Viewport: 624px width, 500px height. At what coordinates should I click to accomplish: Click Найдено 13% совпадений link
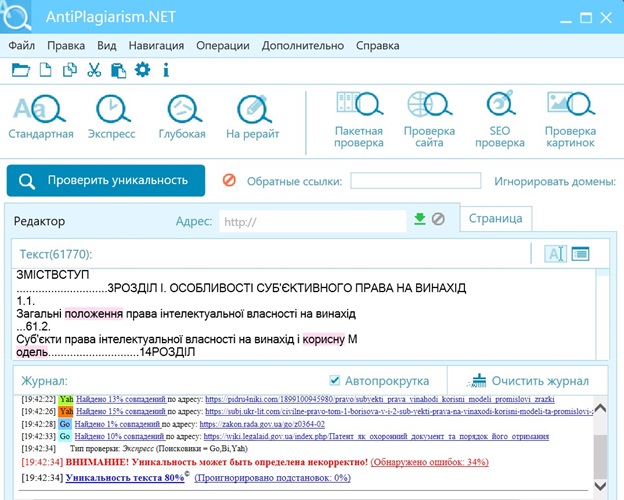tap(121, 399)
